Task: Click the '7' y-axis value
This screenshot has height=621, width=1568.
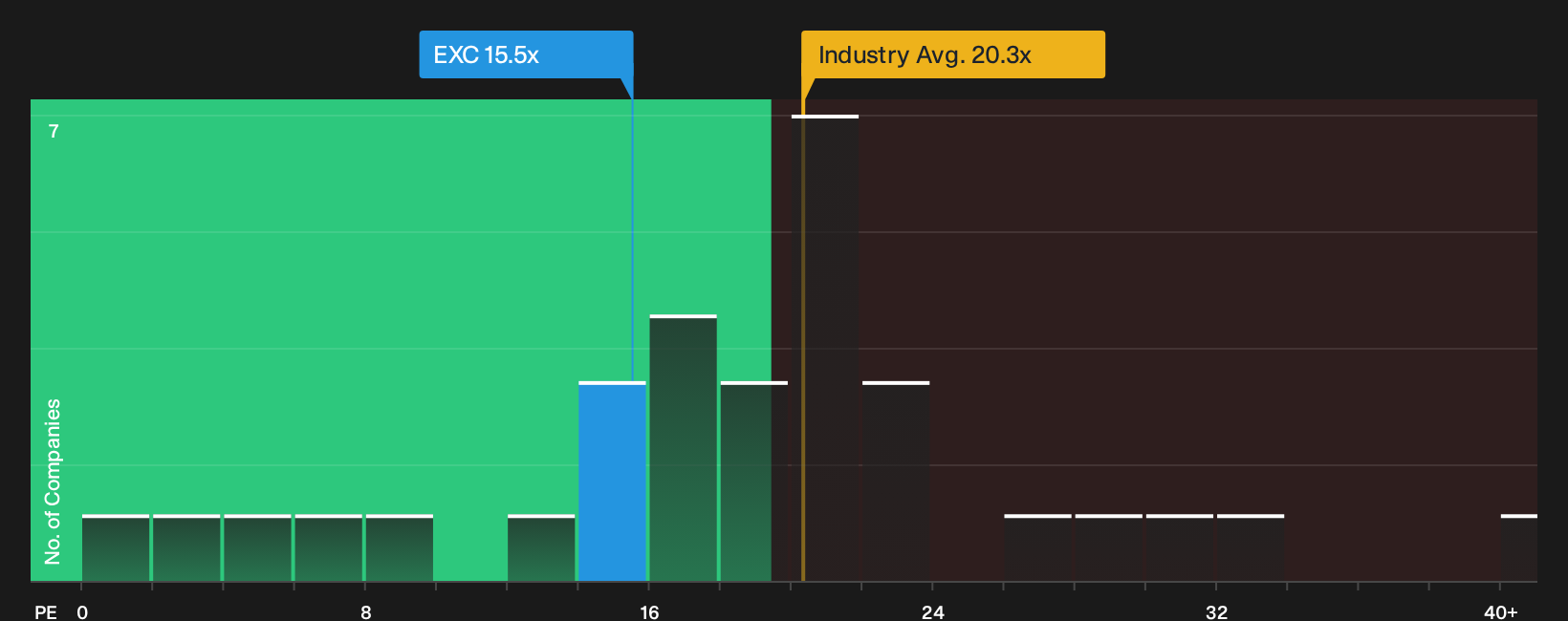Action: [54, 132]
